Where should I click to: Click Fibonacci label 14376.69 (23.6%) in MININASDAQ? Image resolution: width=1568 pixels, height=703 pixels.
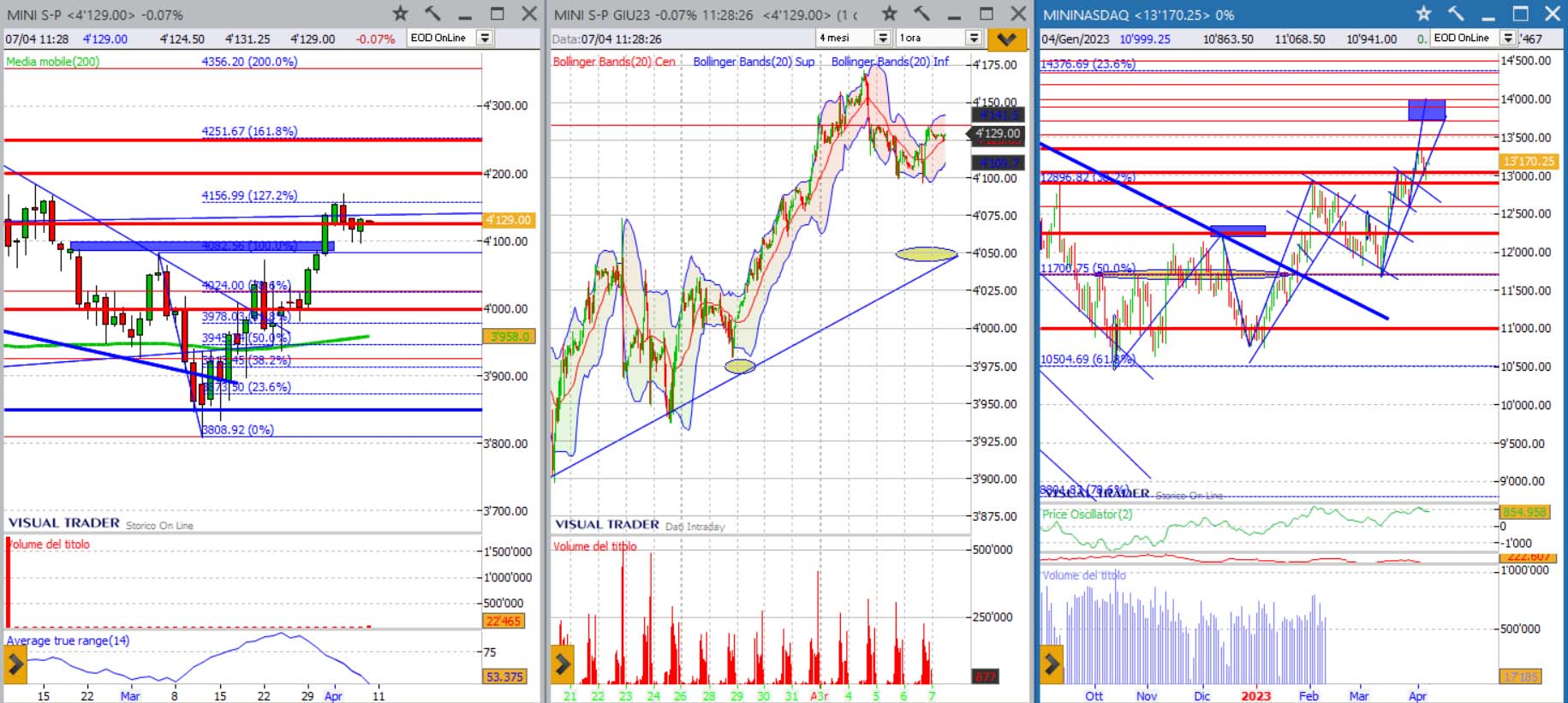coord(1088,64)
